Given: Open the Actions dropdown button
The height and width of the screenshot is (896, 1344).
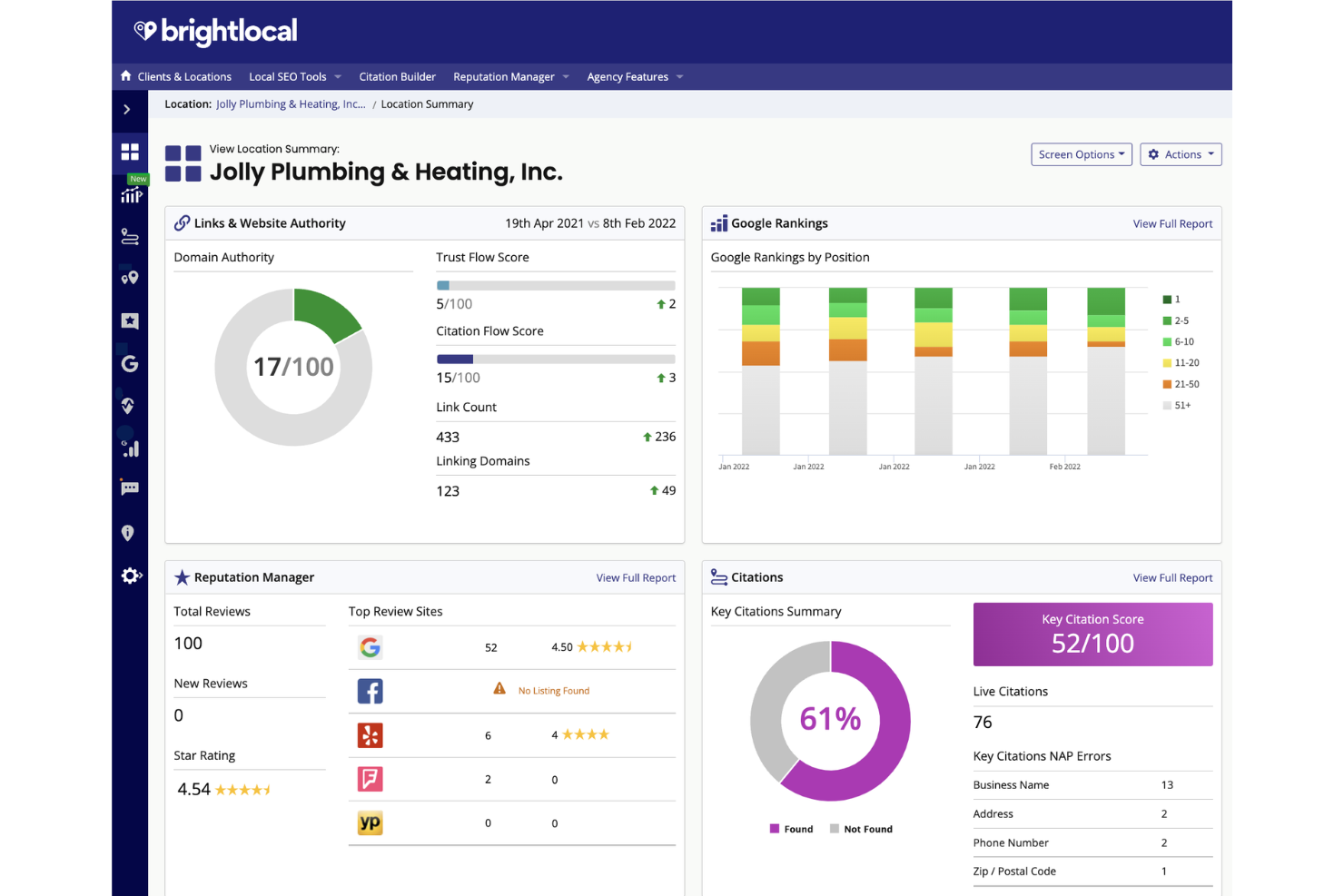Looking at the screenshot, I should click(1181, 154).
